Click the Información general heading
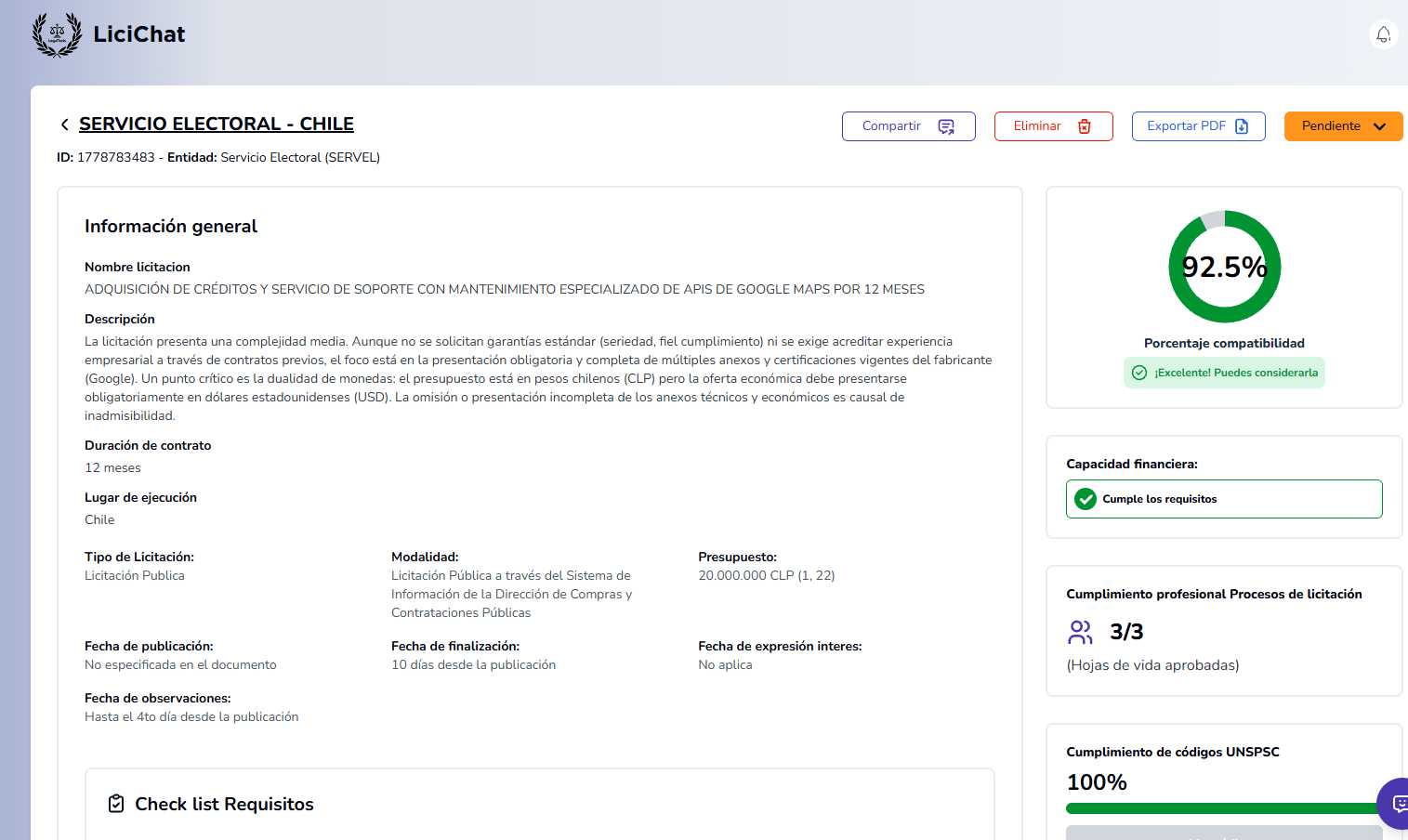 click(171, 226)
